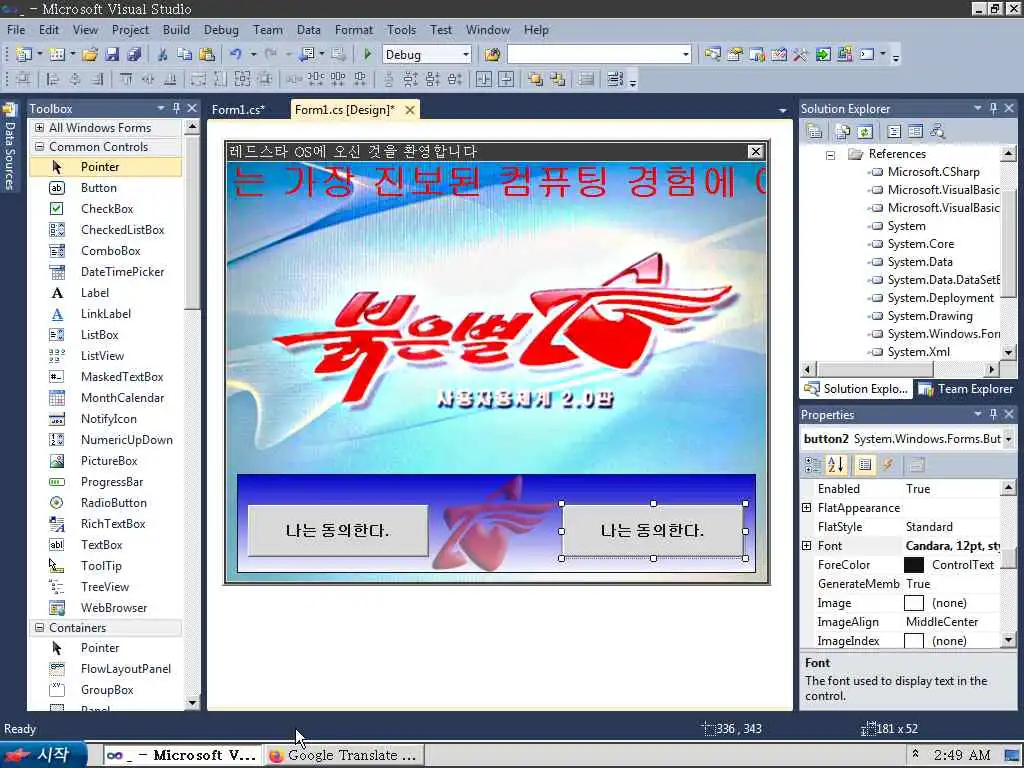
Task: Click the ImageIndex property empty swatch
Action: [914, 641]
